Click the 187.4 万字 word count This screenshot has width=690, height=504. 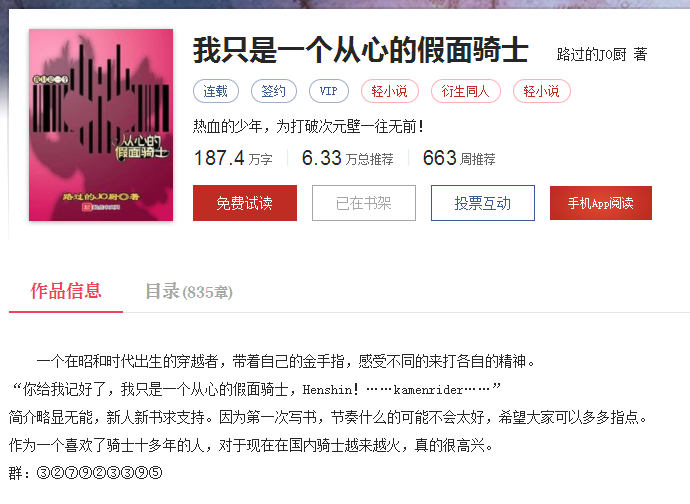click(x=233, y=158)
